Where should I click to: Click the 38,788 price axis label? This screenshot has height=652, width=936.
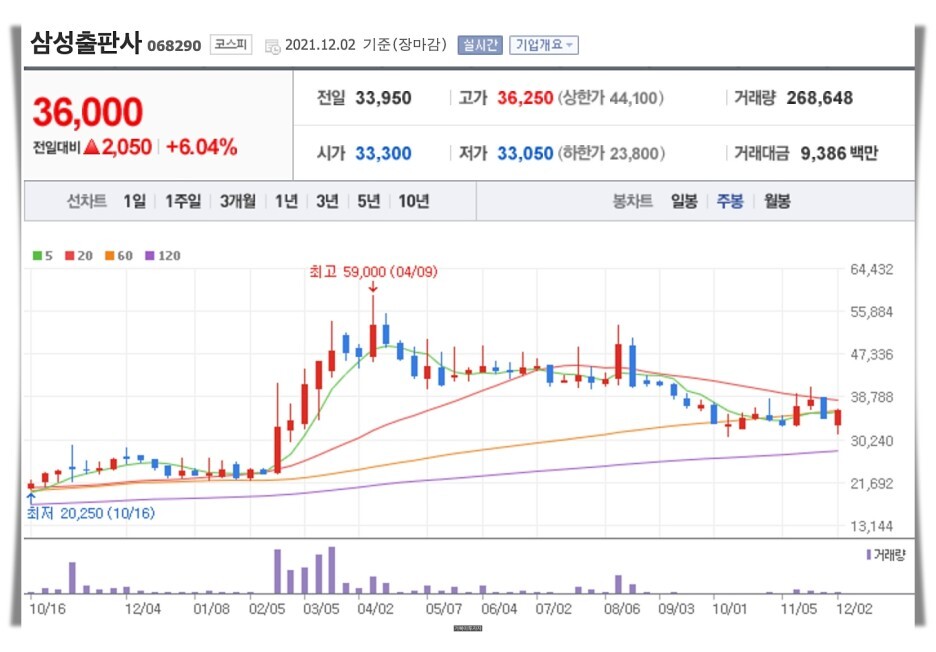(x=872, y=398)
